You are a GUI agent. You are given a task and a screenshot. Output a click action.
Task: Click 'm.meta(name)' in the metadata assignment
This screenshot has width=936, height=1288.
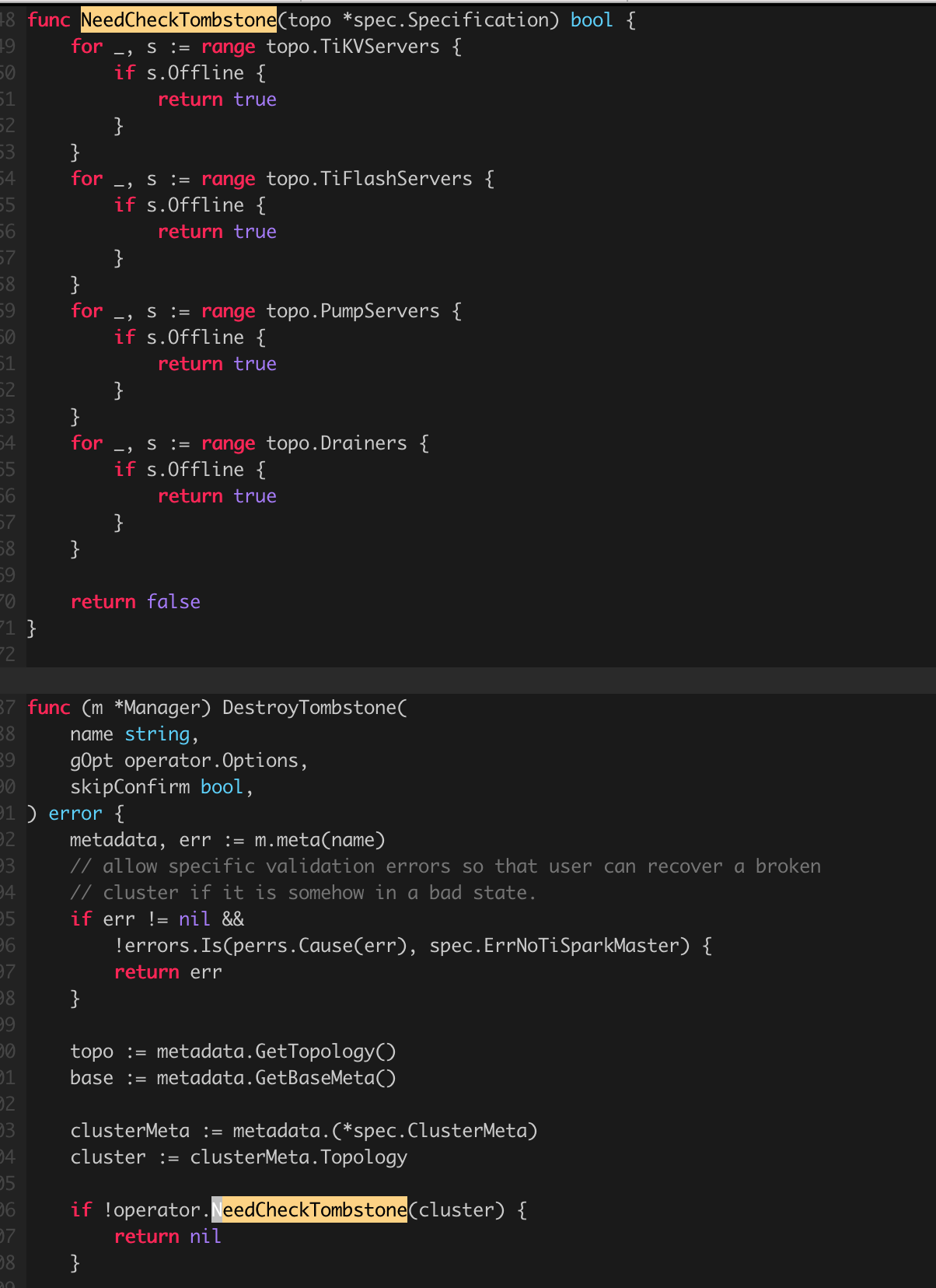point(320,840)
